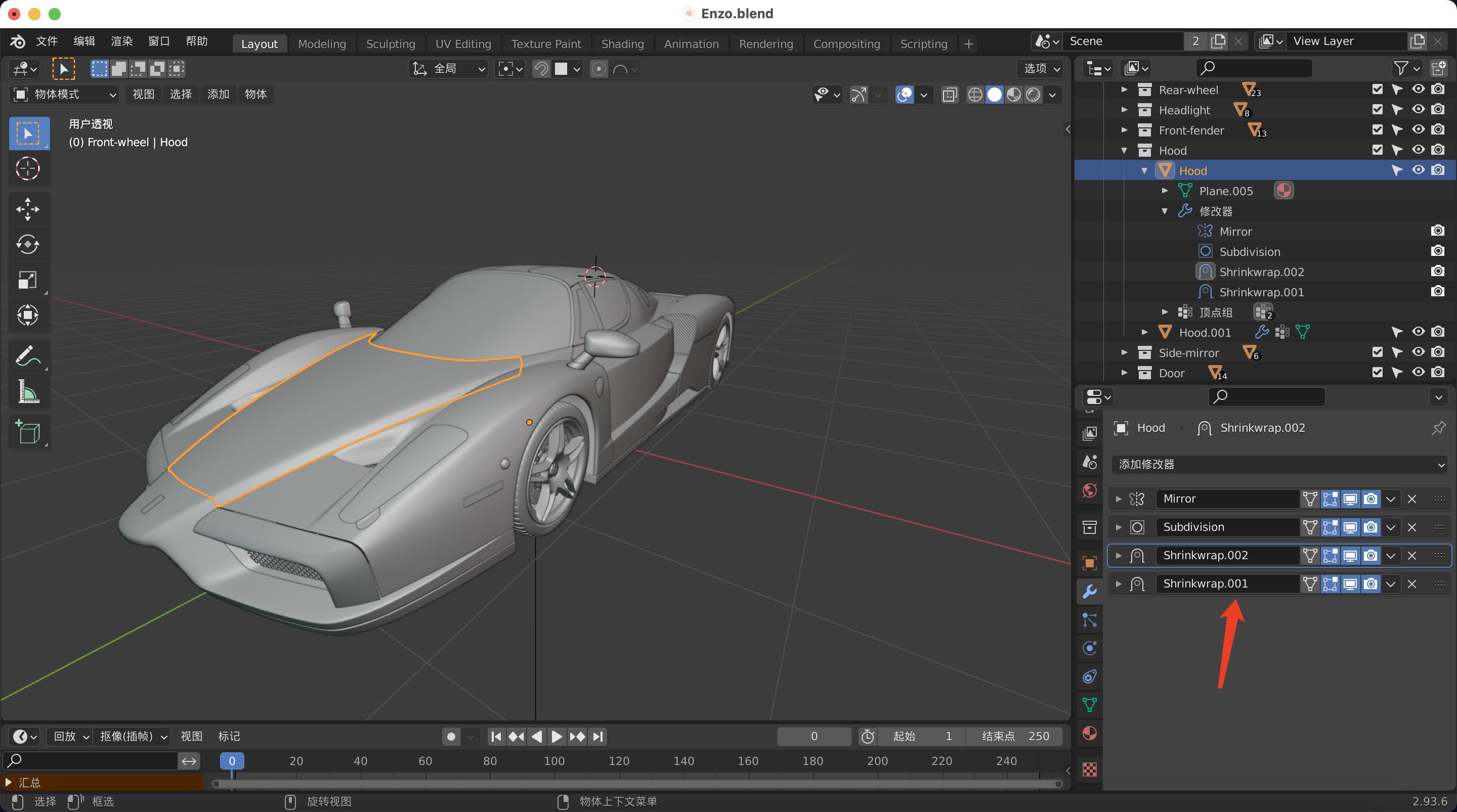Open the 选项 dropdown in viewport
The width and height of the screenshot is (1457, 812).
[x=1041, y=68]
